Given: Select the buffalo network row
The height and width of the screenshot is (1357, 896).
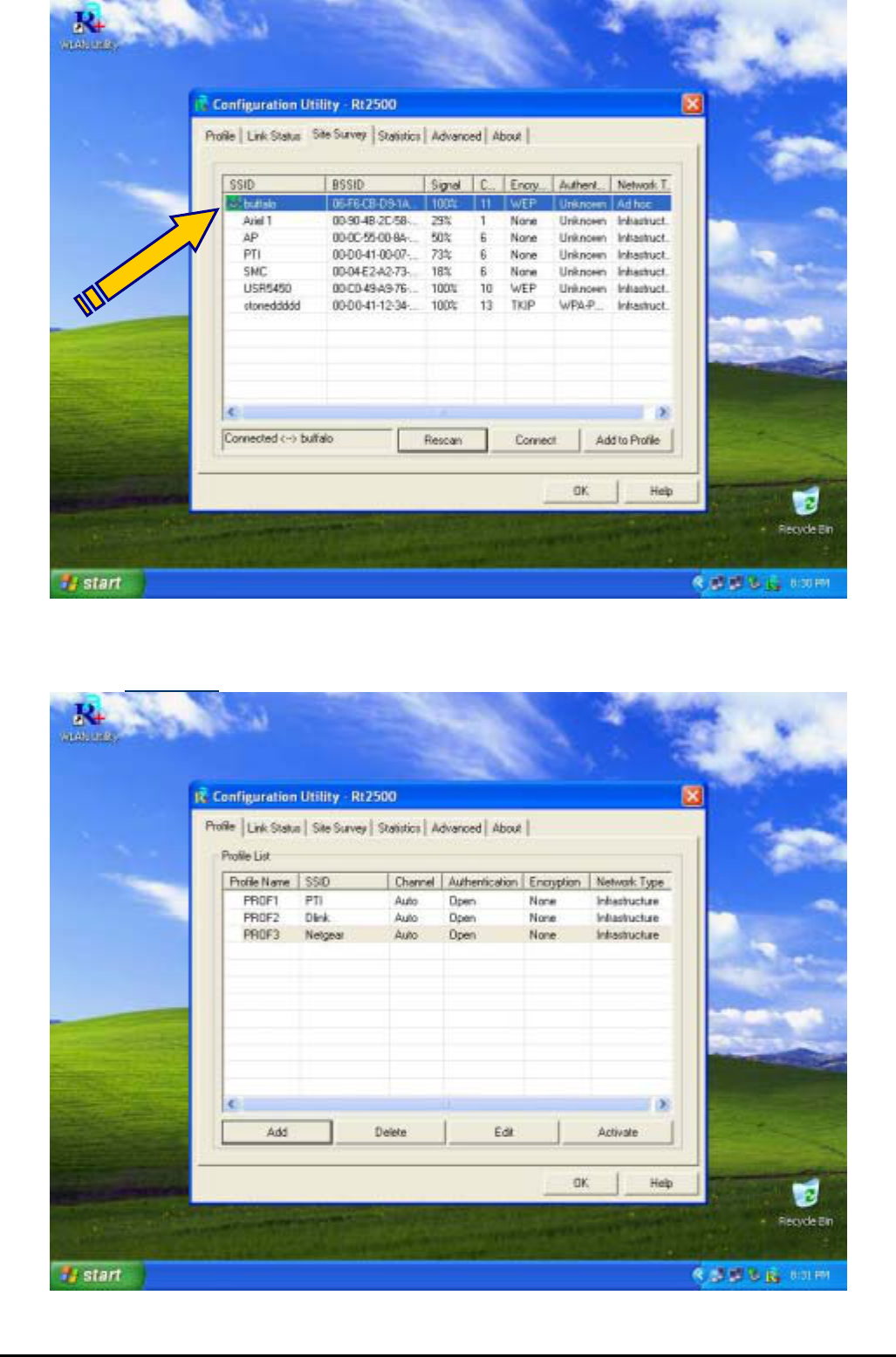Looking at the screenshot, I should tap(448, 203).
